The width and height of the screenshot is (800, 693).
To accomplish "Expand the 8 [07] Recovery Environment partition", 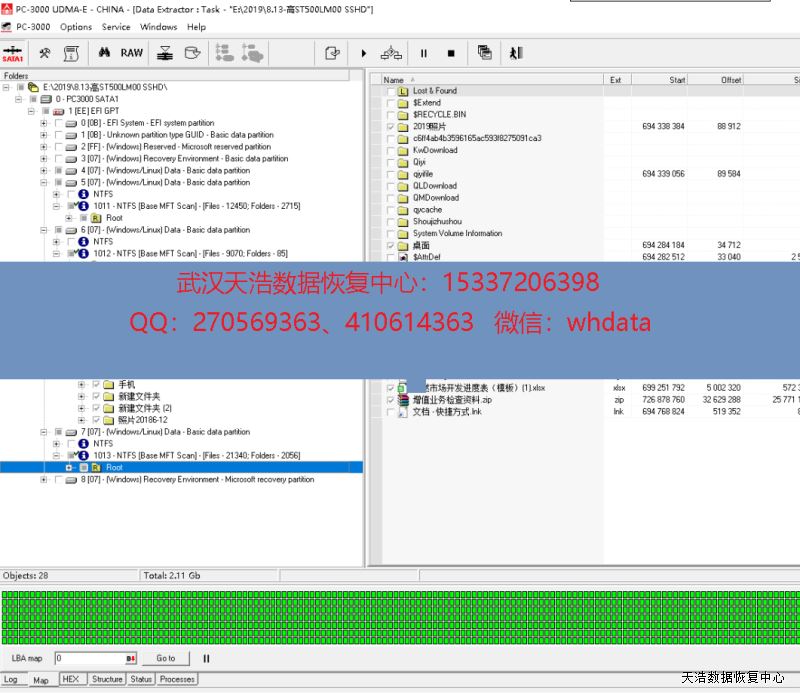I will (44, 480).
